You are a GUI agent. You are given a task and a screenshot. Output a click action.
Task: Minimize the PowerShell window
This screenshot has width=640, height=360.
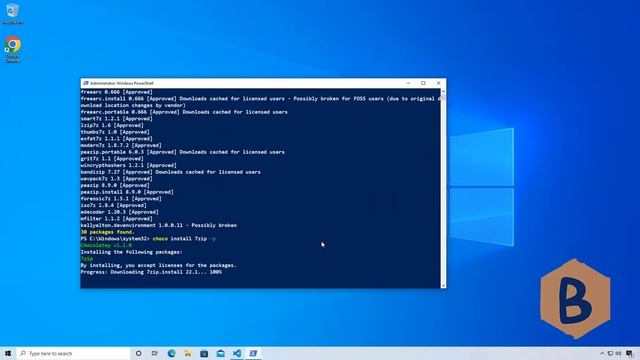click(x=408, y=83)
